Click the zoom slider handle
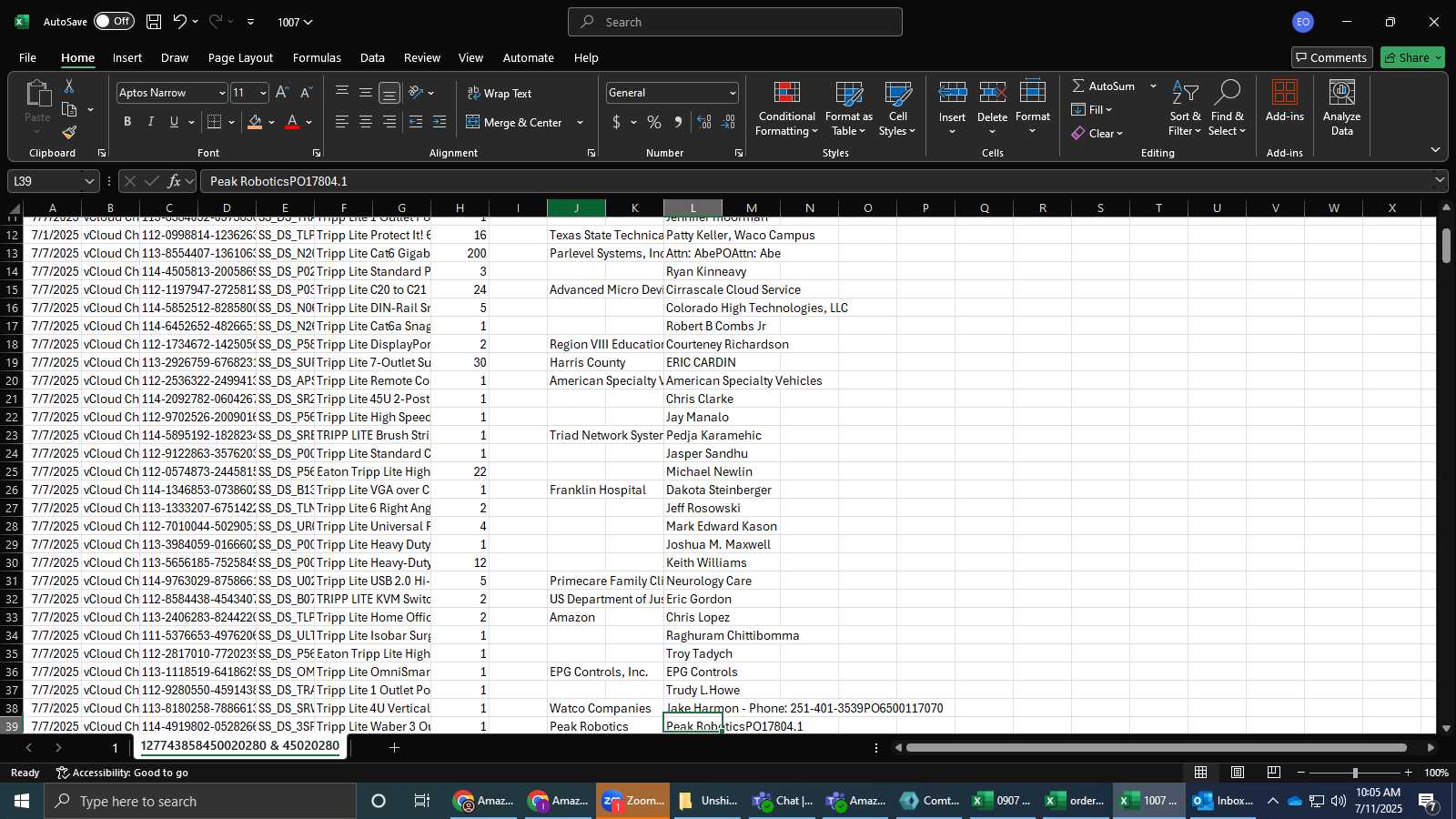Viewport: 1456px width, 819px height. (1355, 773)
